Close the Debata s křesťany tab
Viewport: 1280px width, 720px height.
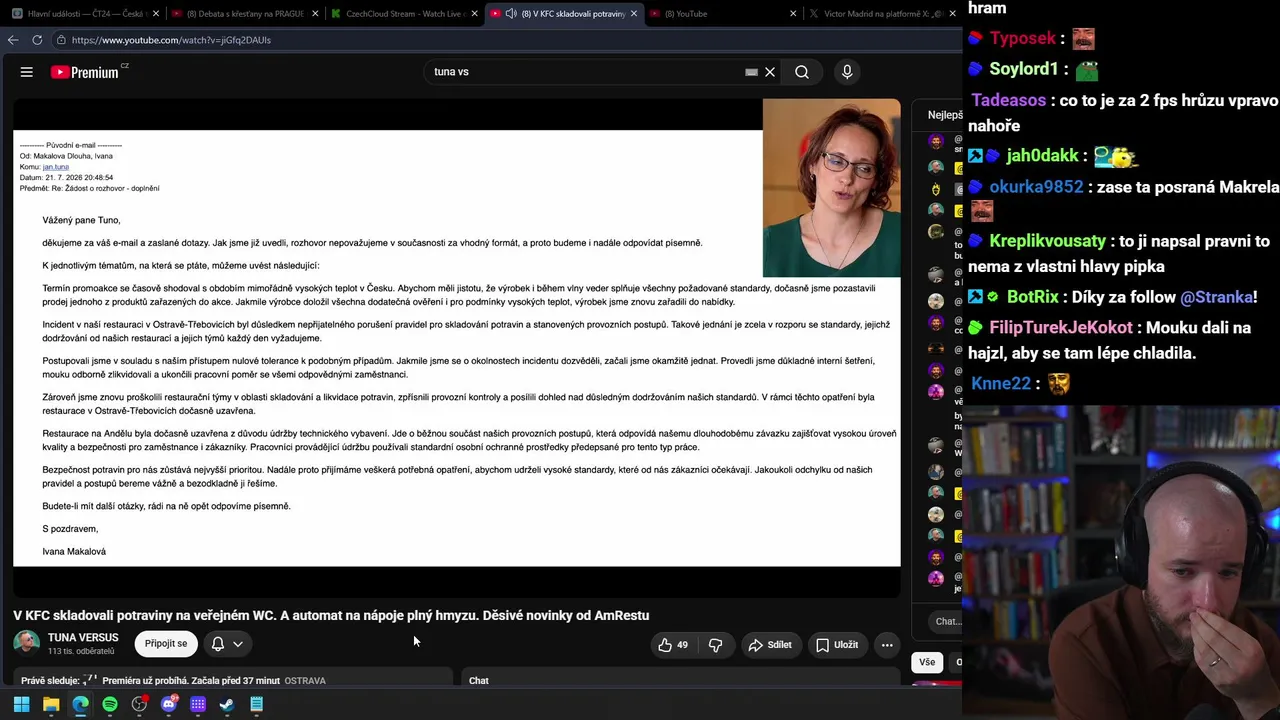(x=315, y=14)
